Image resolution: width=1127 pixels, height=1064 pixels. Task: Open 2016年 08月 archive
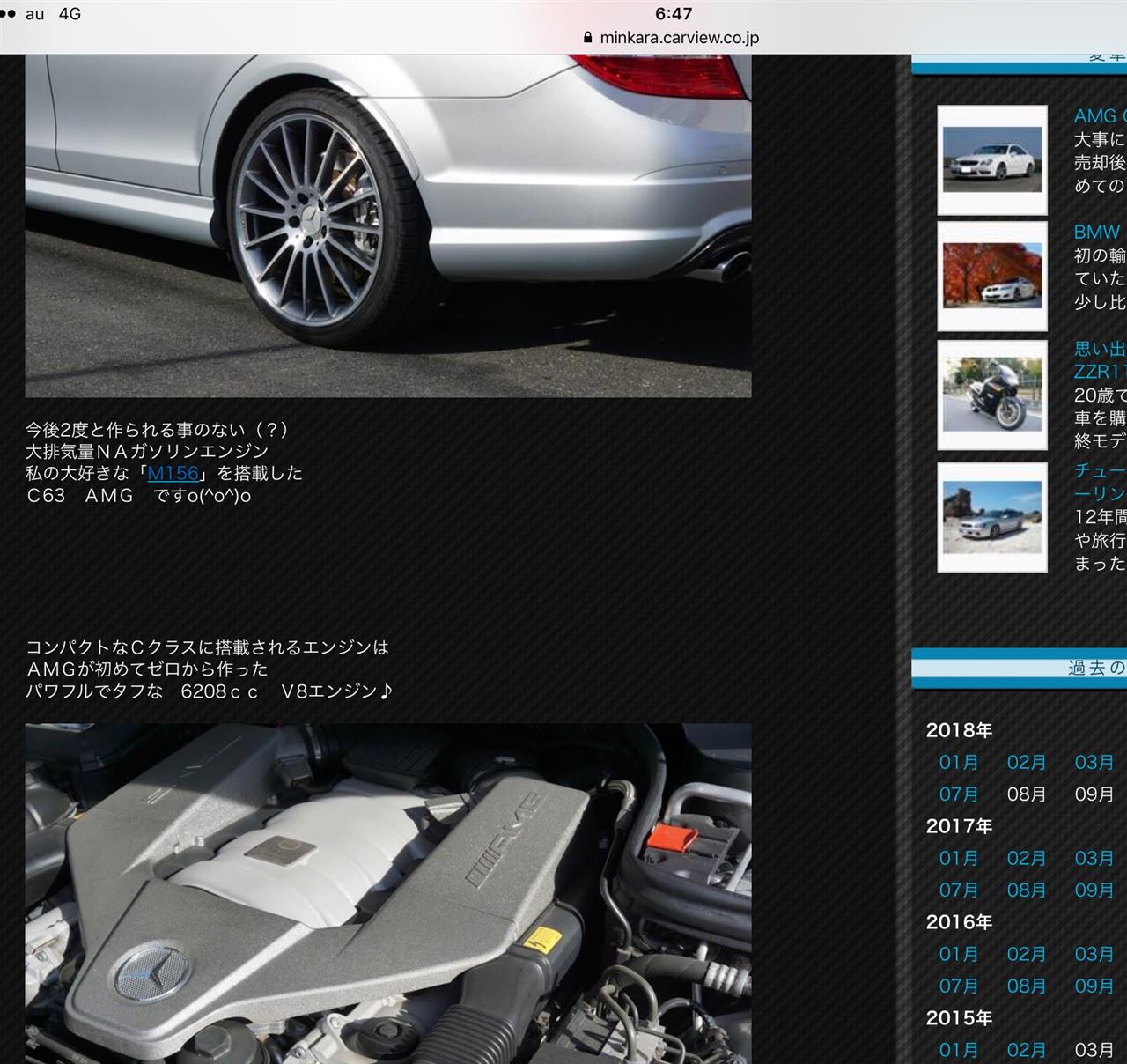1027,986
